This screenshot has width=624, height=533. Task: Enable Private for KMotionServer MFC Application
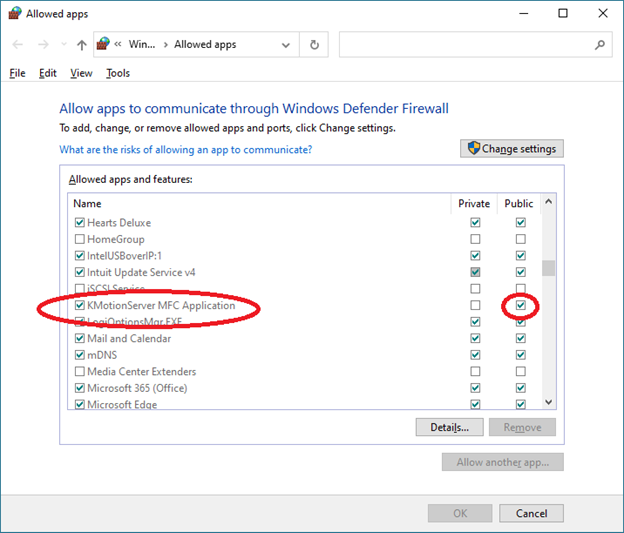click(475, 305)
